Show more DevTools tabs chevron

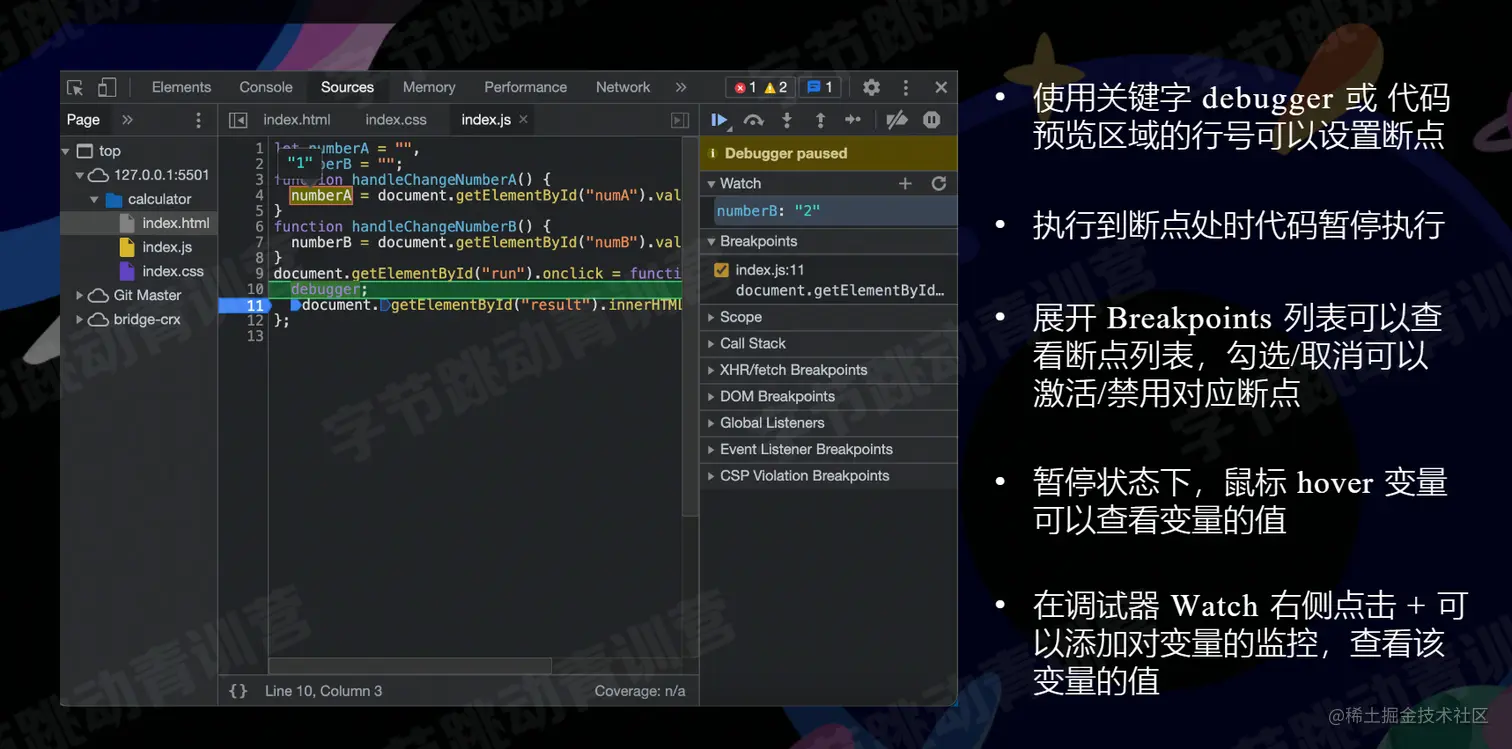[681, 88]
